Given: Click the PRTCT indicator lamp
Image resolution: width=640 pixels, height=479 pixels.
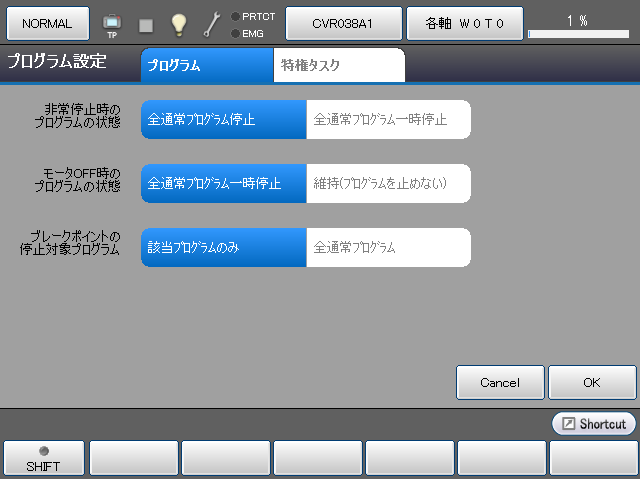Looking at the screenshot, I should click(235, 16).
